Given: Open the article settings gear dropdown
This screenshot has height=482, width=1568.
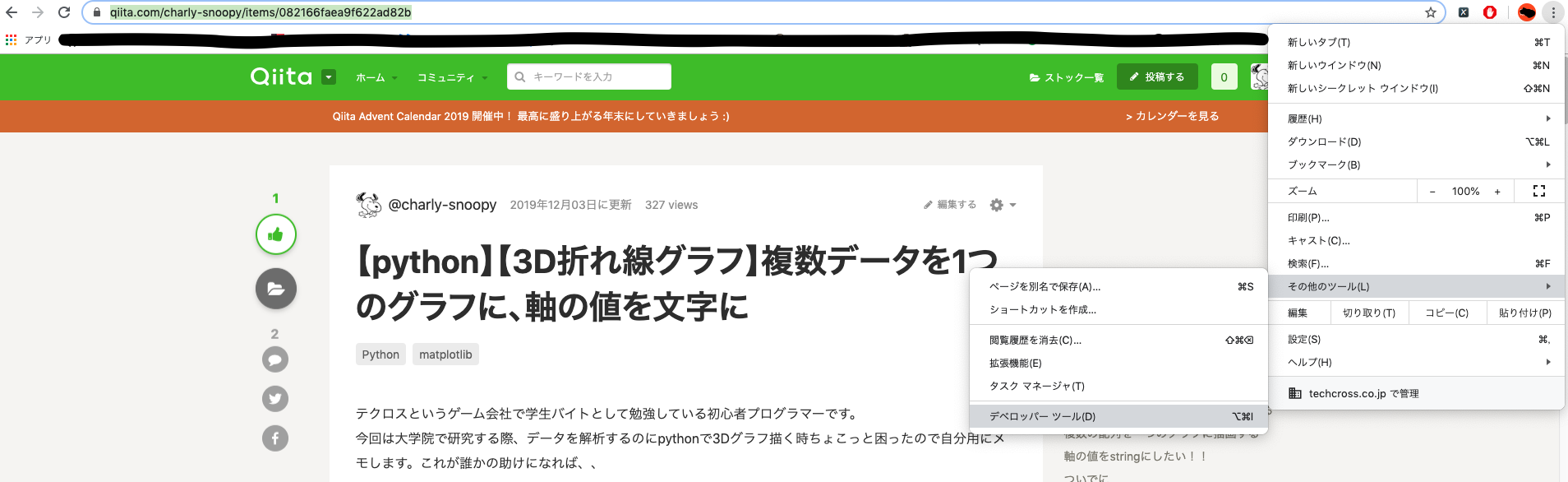Looking at the screenshot, I should coord(1003,205).
